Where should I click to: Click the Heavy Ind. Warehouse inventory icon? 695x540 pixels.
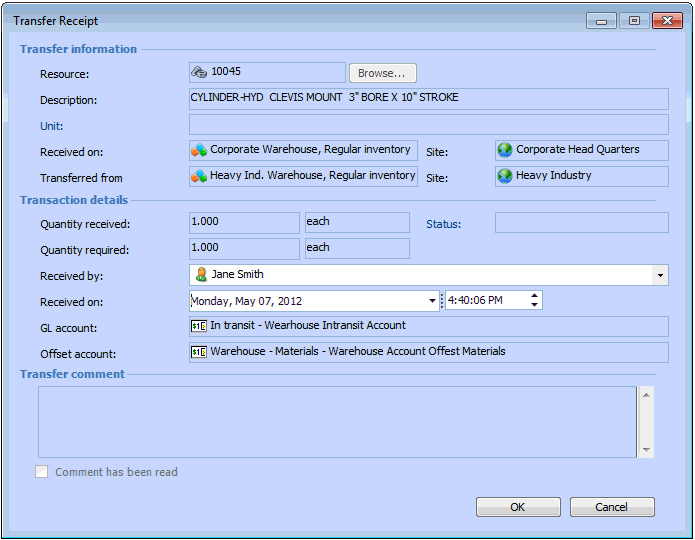coord(199,176)
